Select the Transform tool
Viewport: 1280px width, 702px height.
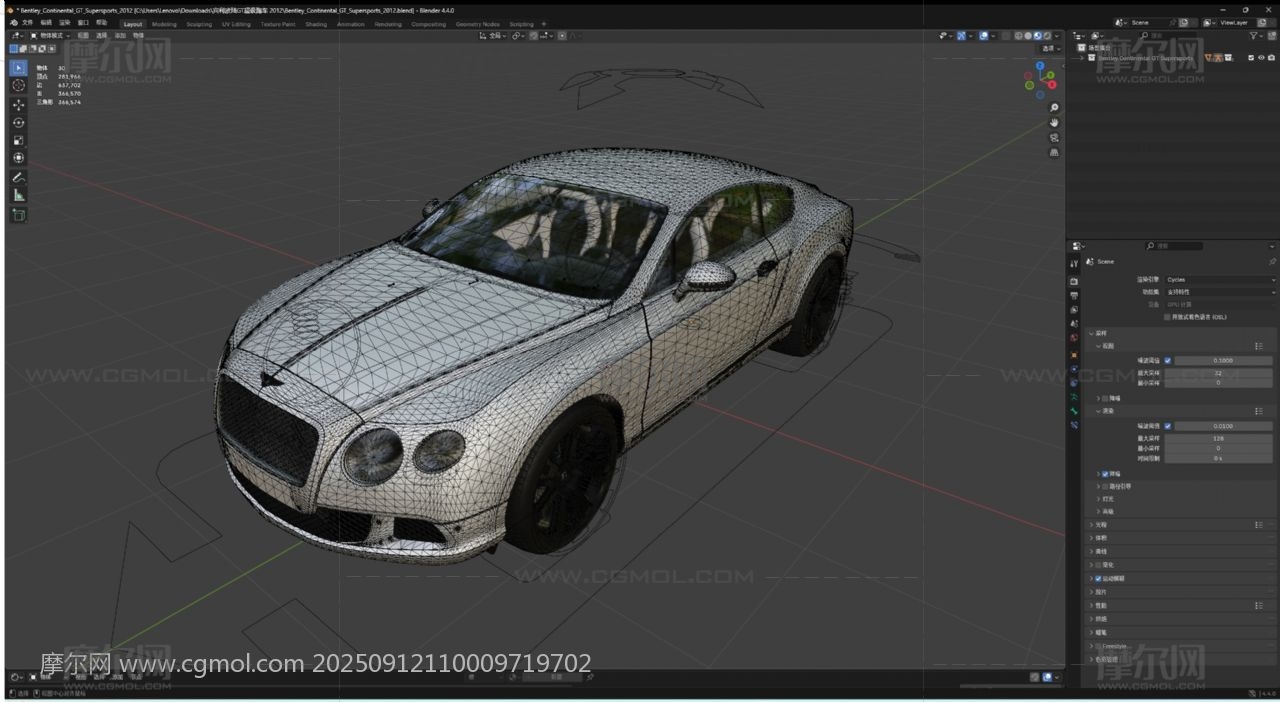(18, 158)
